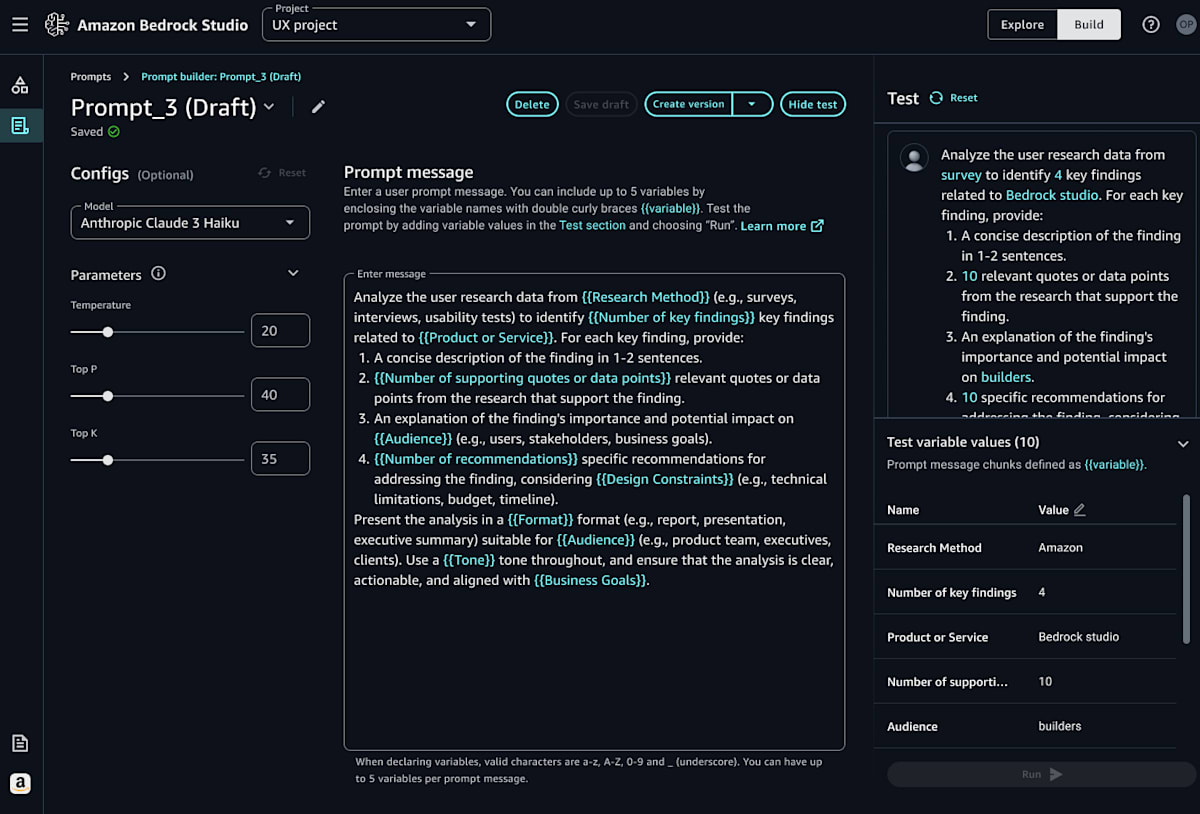Open the document icon at sidebar bottom
This screenshot has width=1200, height=814.
[x=20, y=743]
